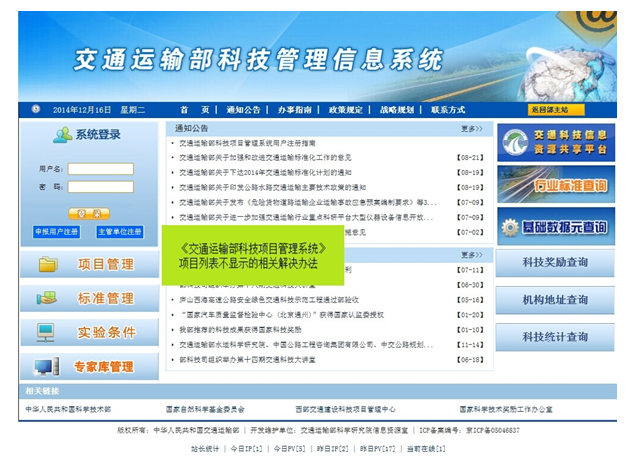Open the 行业标准查询 banner

pos(556,184)
